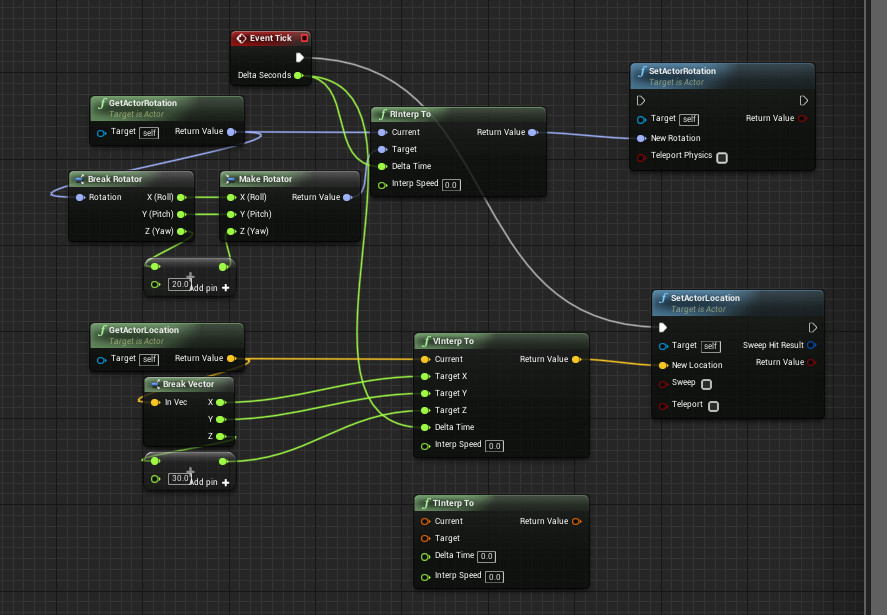Toggle the Teleport checkbox on SetActorLocation
887x615 pixels.
coord(713,406)
